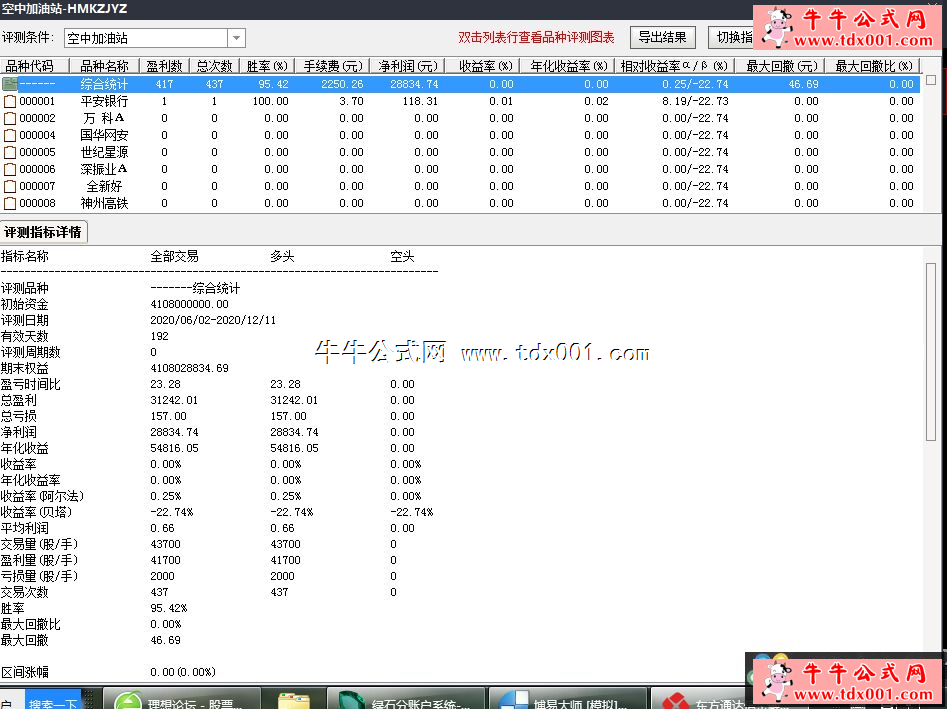947x709 pixels.
Task: Open the folder icon in the taskbar
Action: tap(293, 698)
